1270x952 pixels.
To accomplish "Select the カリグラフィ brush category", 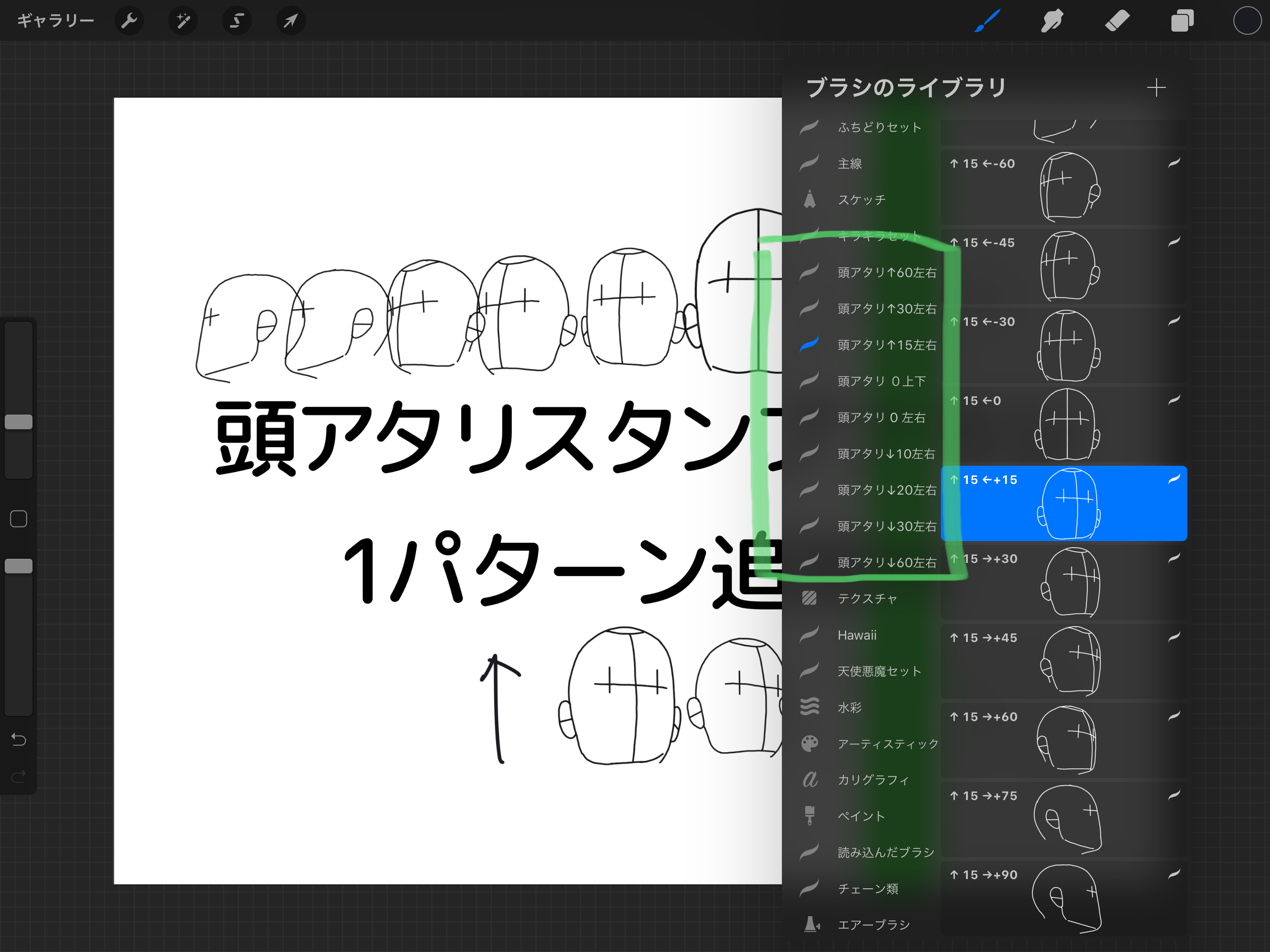I will tap(873, 780).
